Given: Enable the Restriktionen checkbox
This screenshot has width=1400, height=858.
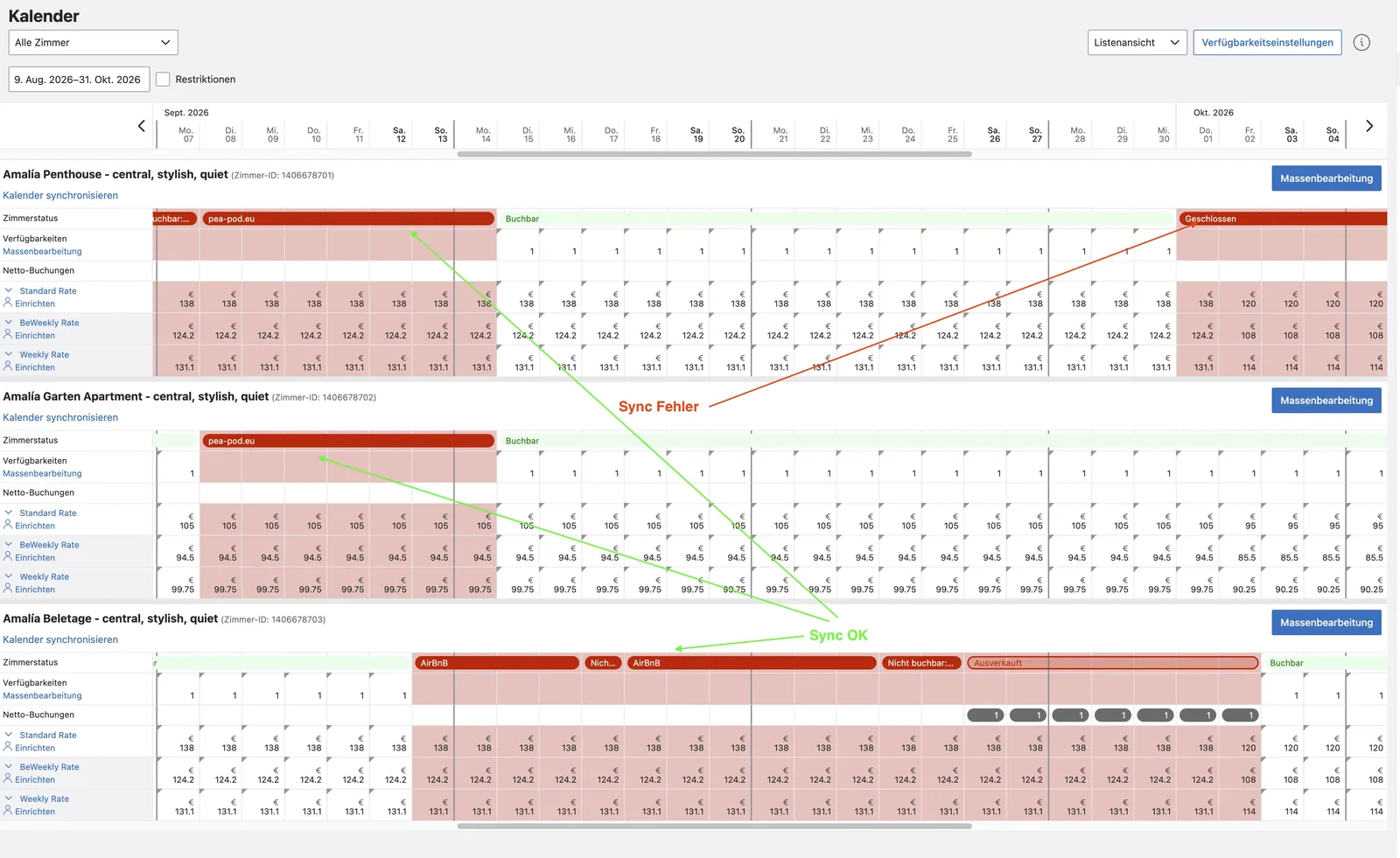Looking at the screenshot, I should pos(163,79).
